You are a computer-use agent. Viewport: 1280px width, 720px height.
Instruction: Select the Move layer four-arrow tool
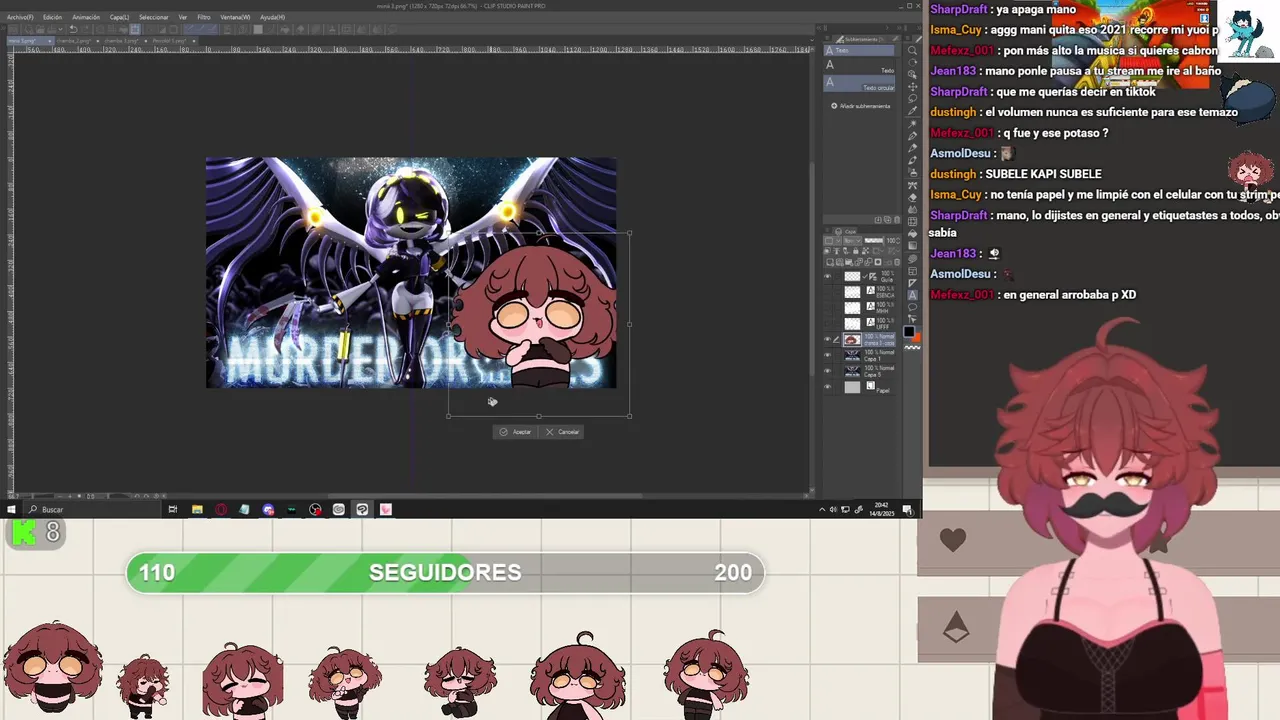tap(912, 86)
